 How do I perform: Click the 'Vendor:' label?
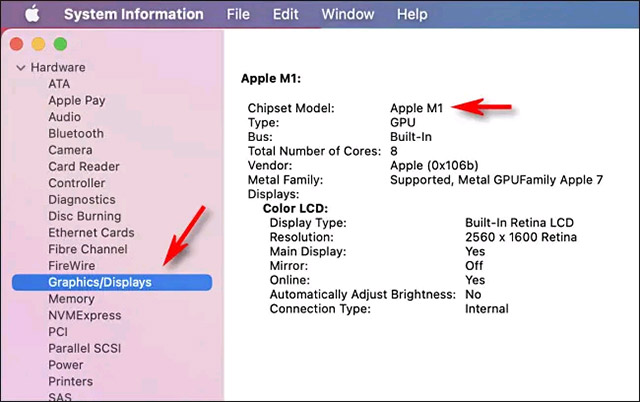[270, 165]
